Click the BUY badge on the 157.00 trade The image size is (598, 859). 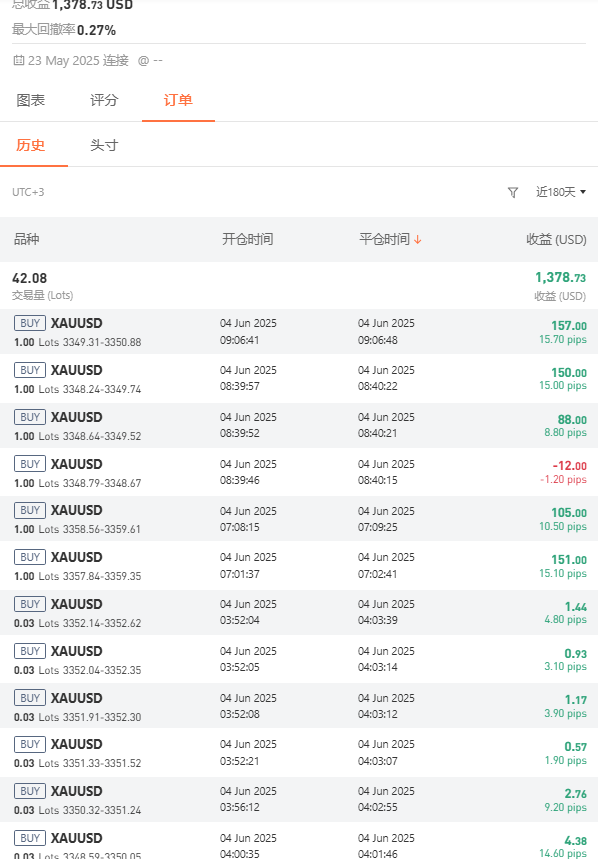[x=30, y=323]
